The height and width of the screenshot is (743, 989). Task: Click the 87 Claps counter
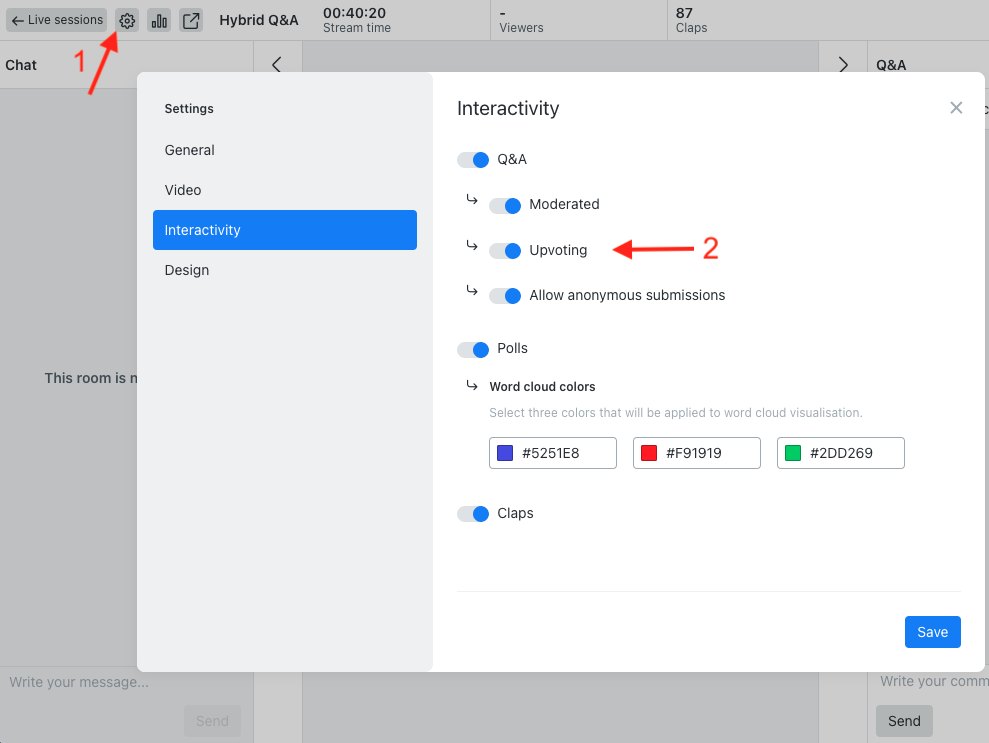pos(691,20)
